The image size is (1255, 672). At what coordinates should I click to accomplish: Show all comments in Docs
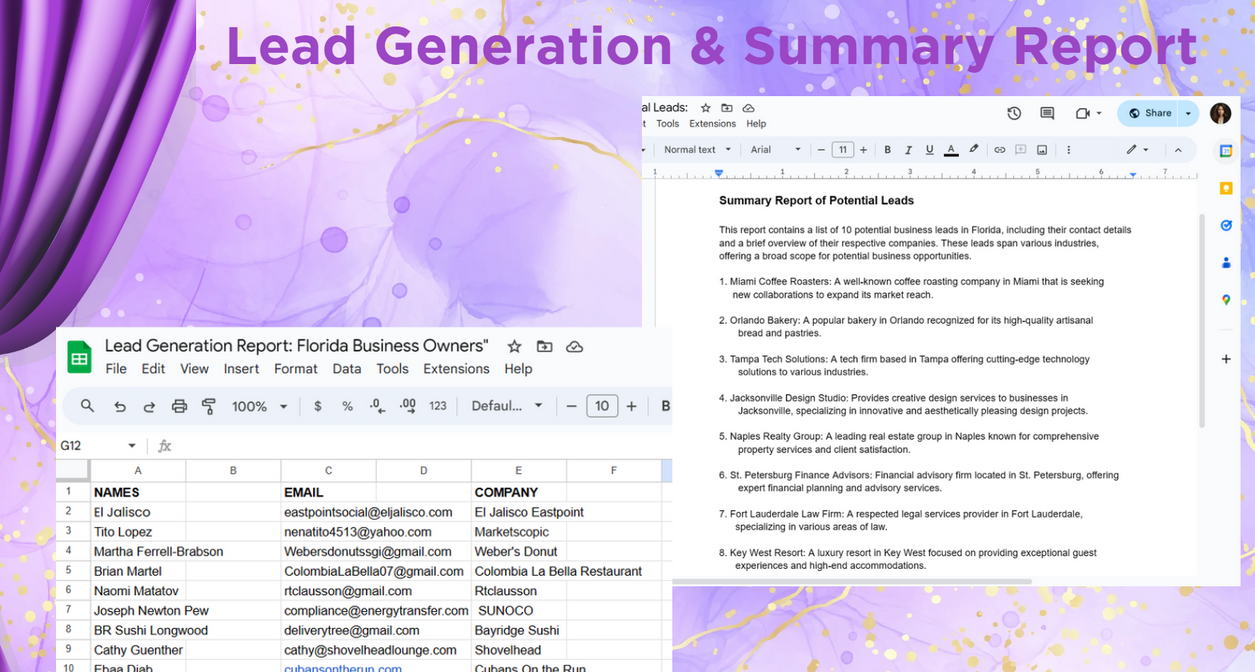click(x=1047, y=113)
